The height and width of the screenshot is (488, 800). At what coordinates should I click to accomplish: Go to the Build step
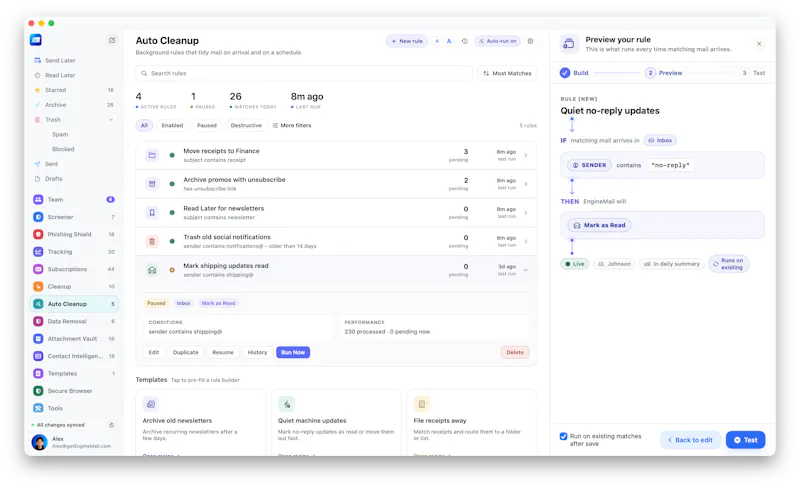[x=574, y=73]
